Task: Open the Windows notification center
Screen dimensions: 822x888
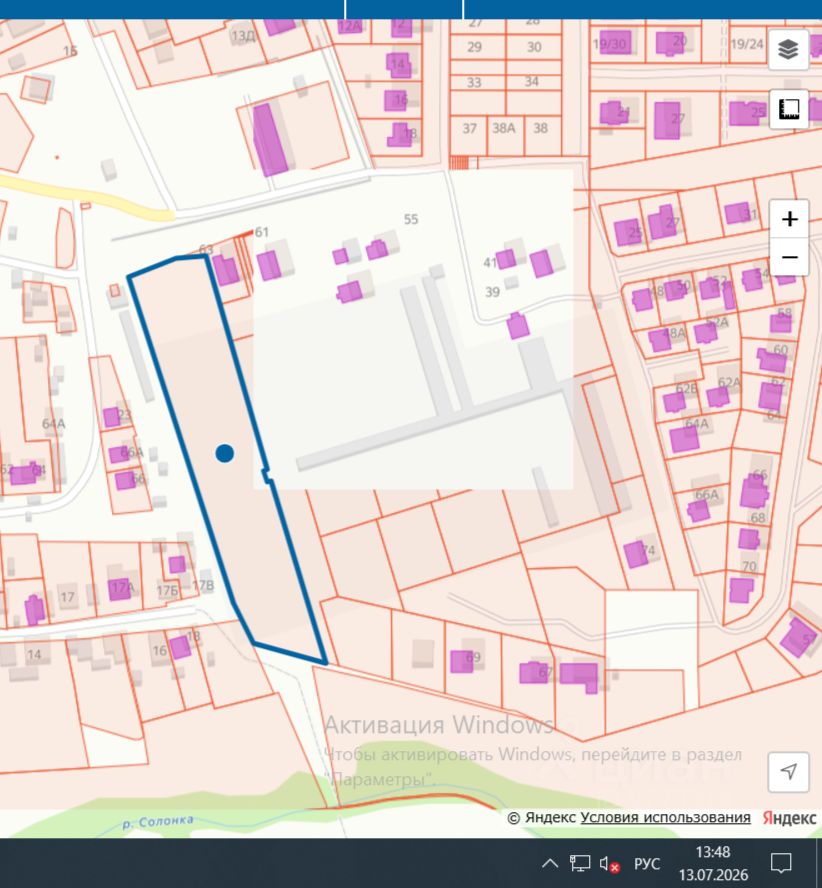Action: 781,863
